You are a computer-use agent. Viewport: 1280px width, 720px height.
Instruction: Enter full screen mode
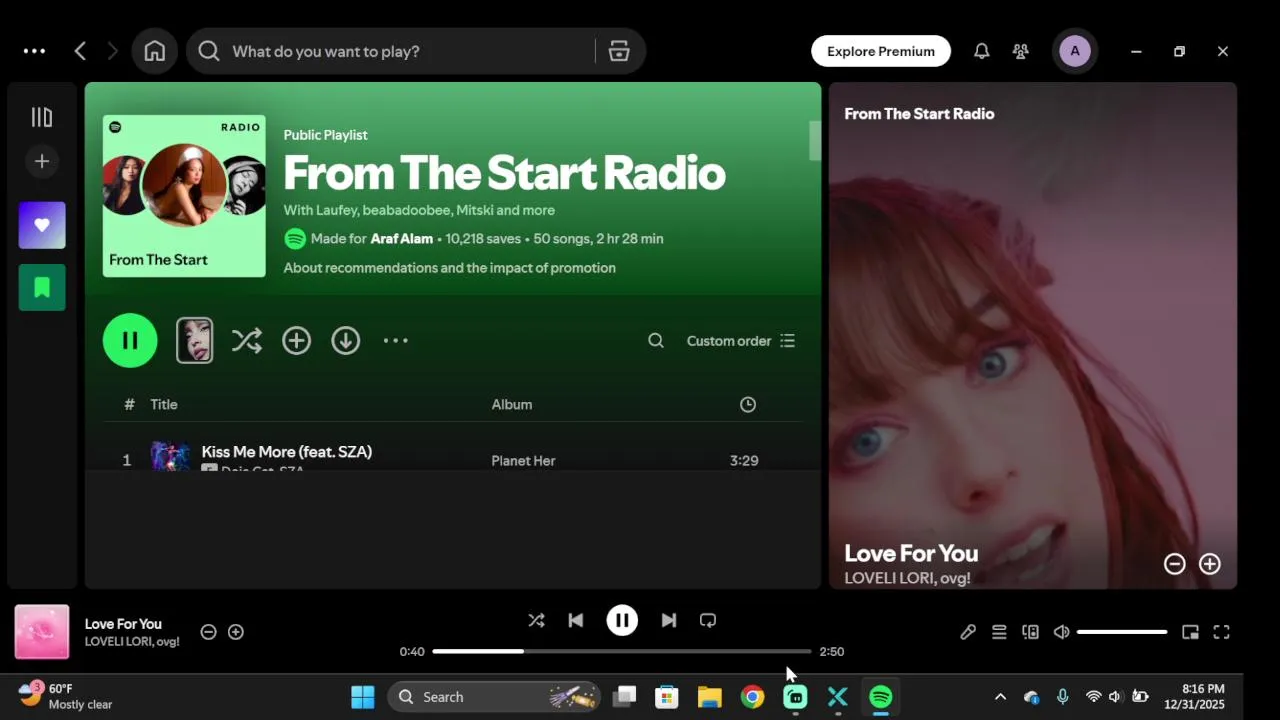pyautogui.click(x=1222, y=632)
